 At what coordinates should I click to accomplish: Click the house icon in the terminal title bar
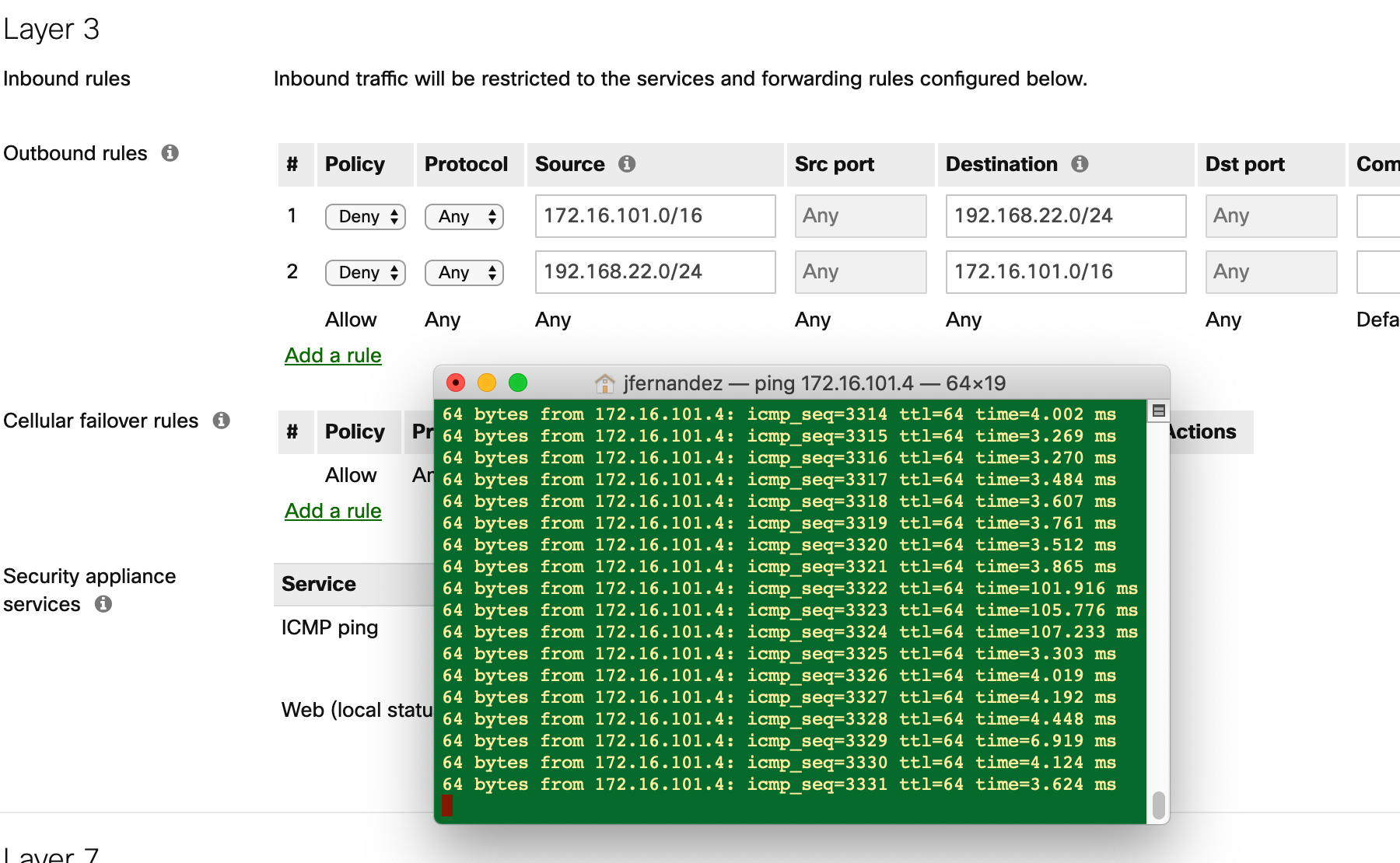604,383
